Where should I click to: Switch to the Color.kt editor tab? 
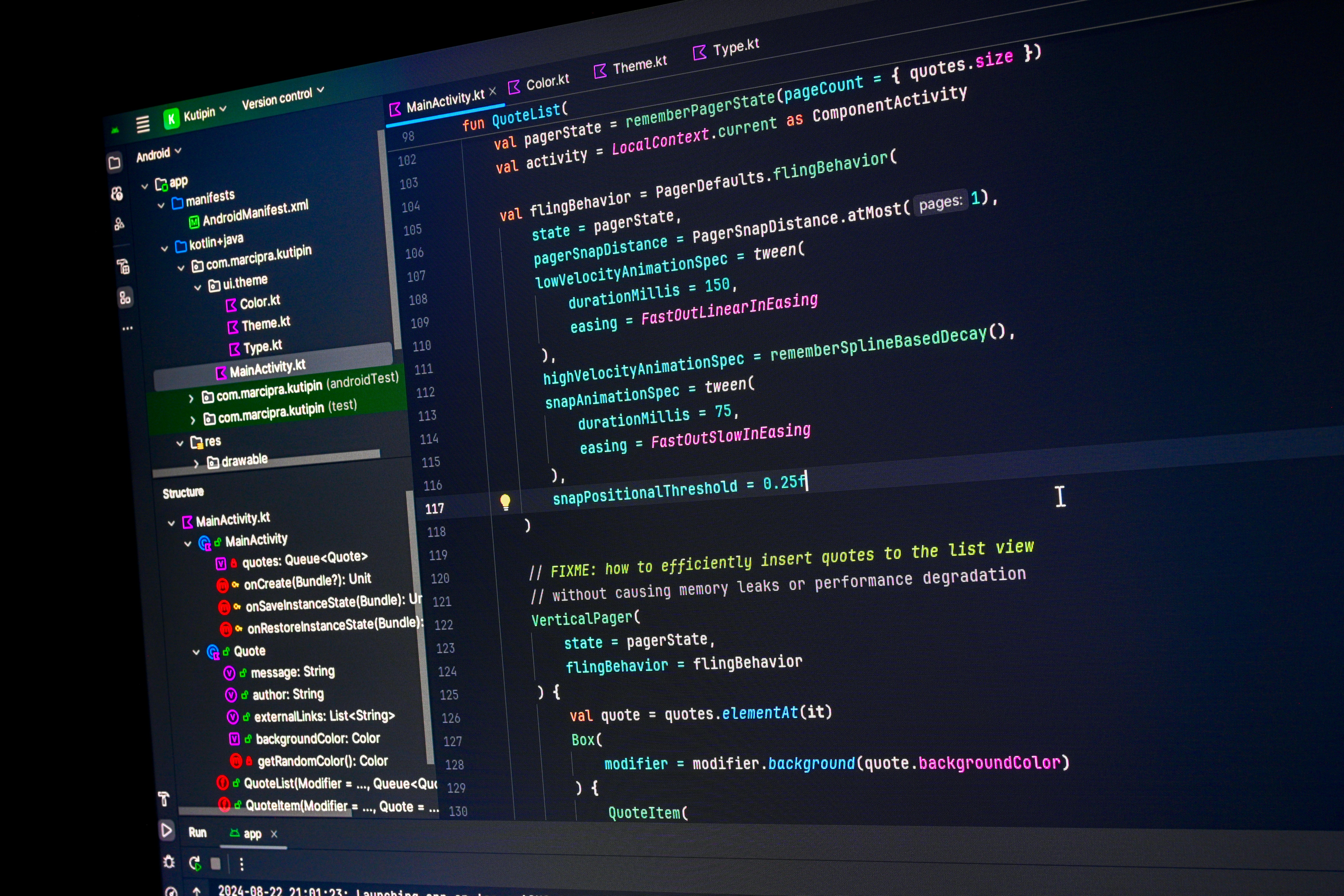tap(539, 84)
